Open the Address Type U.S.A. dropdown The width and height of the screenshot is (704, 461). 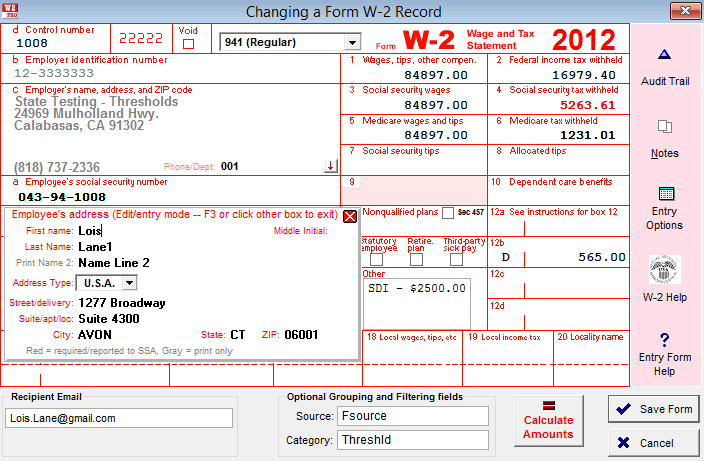point(129,283)
